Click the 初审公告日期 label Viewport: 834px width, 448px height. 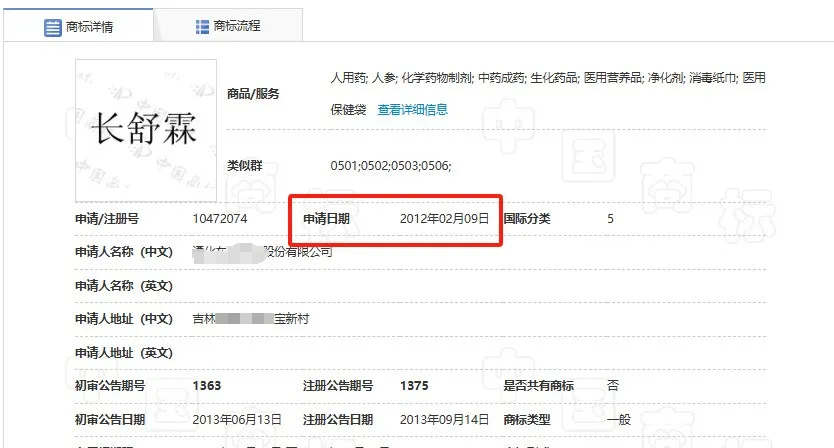tap(110, 420)
